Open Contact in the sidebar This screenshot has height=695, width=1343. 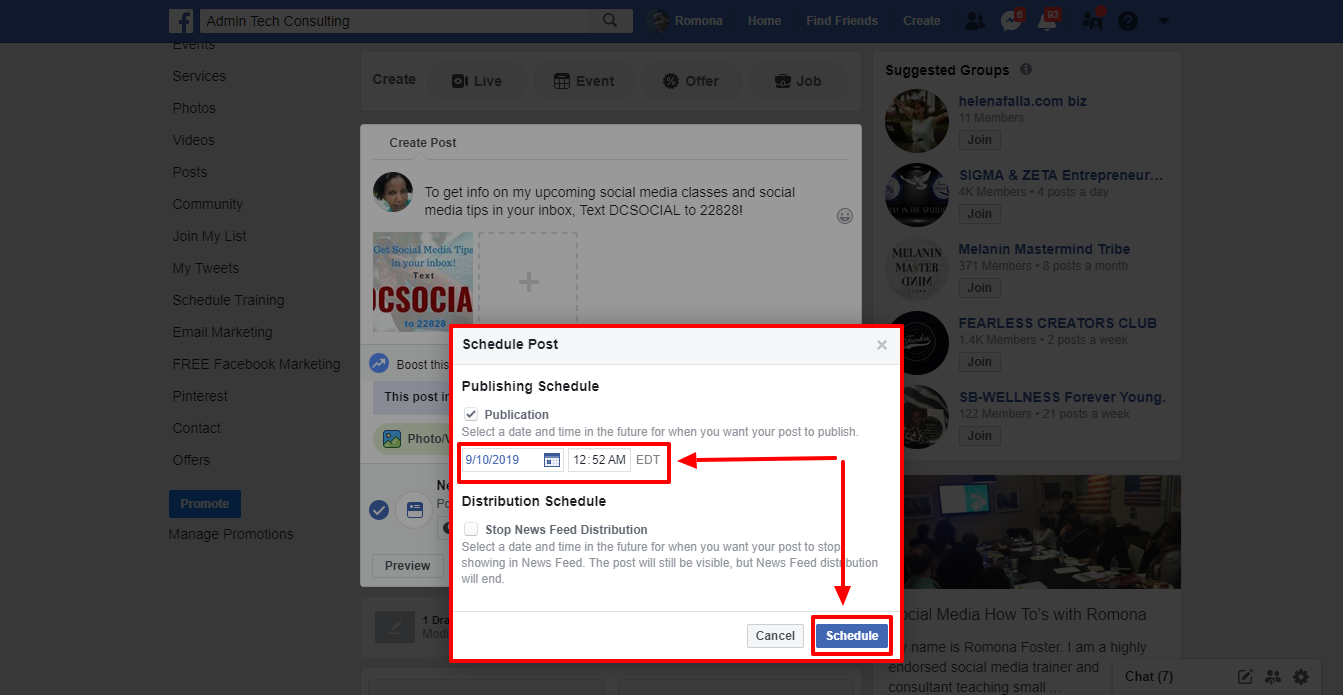point(196,428)
